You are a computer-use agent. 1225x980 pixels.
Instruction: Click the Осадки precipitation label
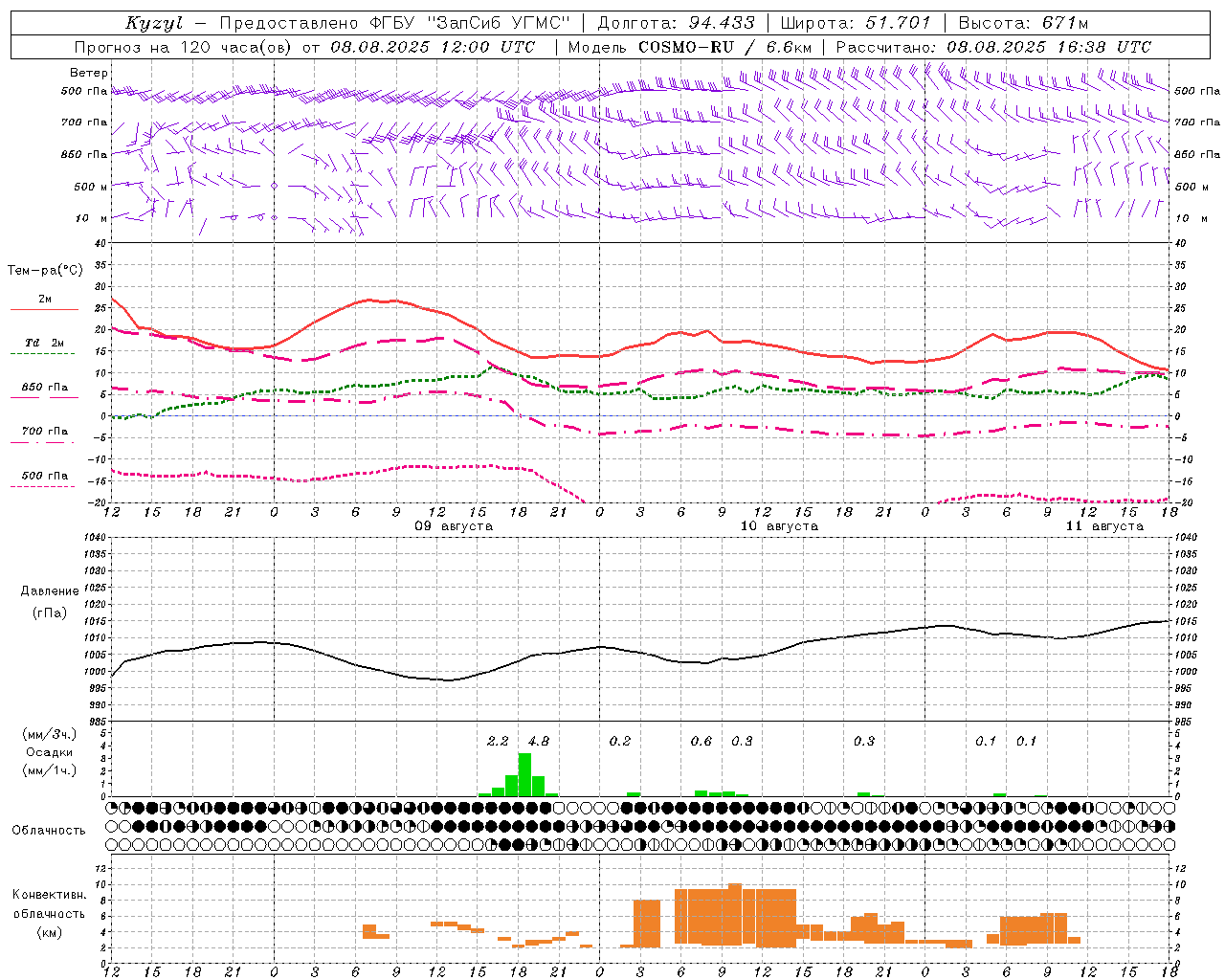(x=50, y=752)
